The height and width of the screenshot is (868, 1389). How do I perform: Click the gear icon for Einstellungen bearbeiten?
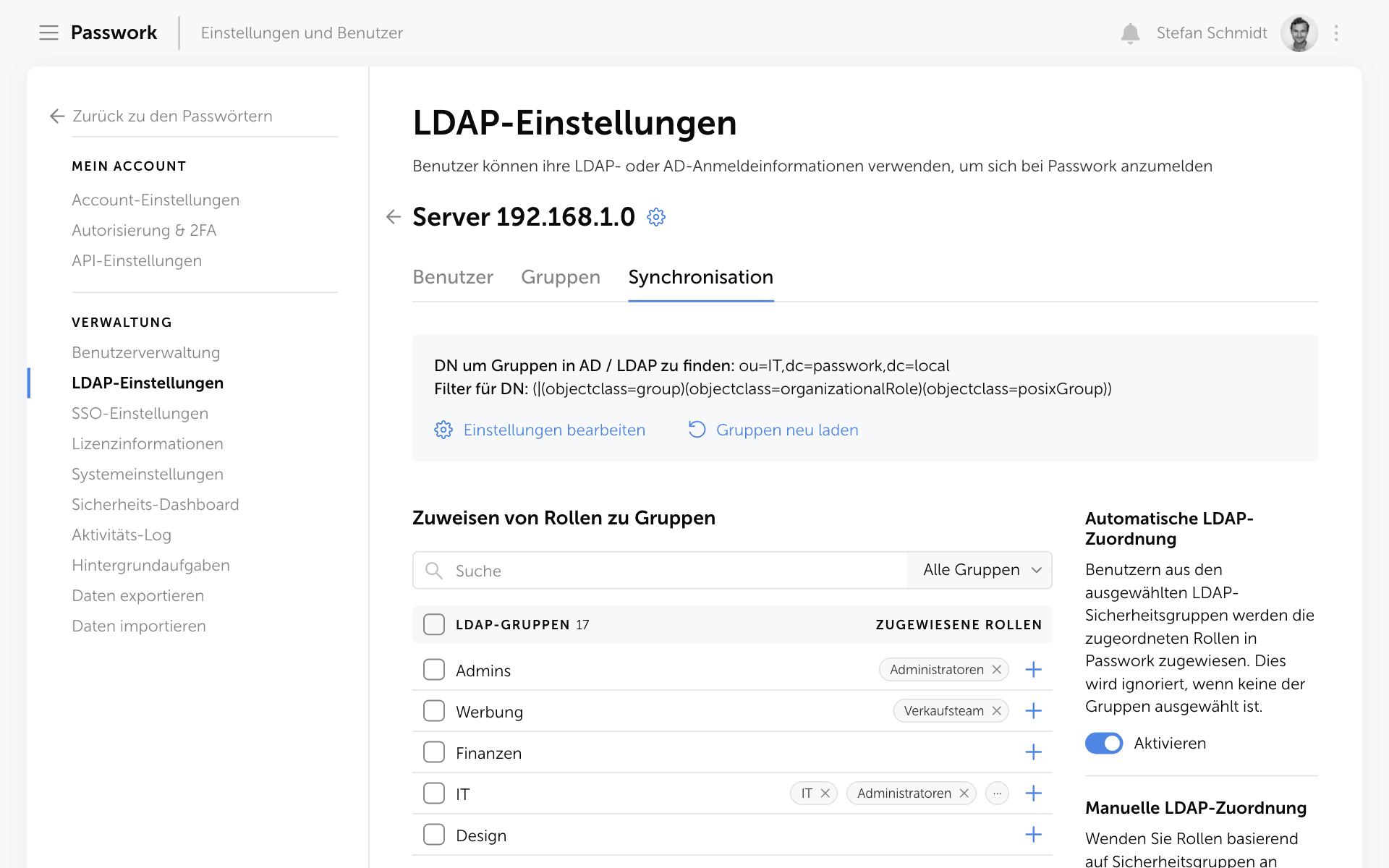(x=443, y=430)
